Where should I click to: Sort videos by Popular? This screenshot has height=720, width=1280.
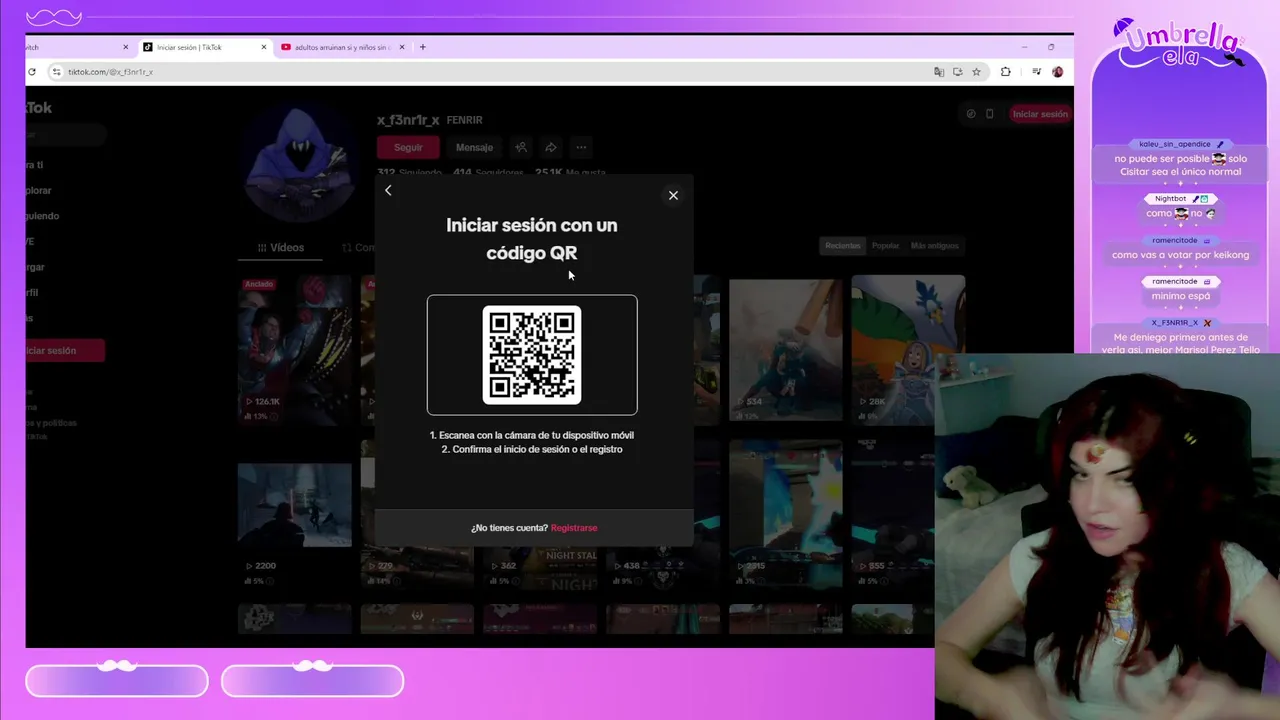(885, 246)
